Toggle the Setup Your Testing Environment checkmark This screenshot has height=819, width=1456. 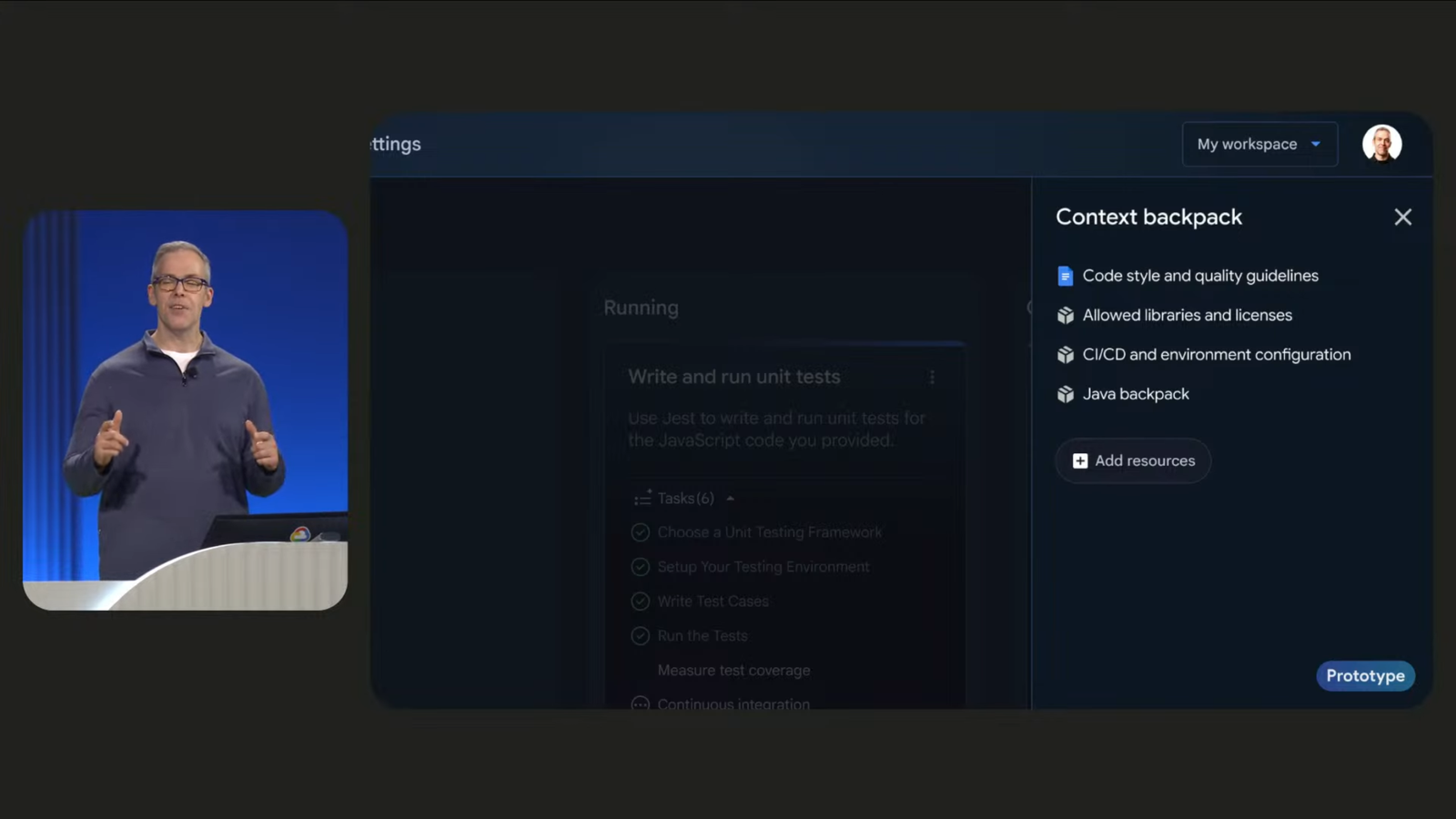[x=640, y=567]
